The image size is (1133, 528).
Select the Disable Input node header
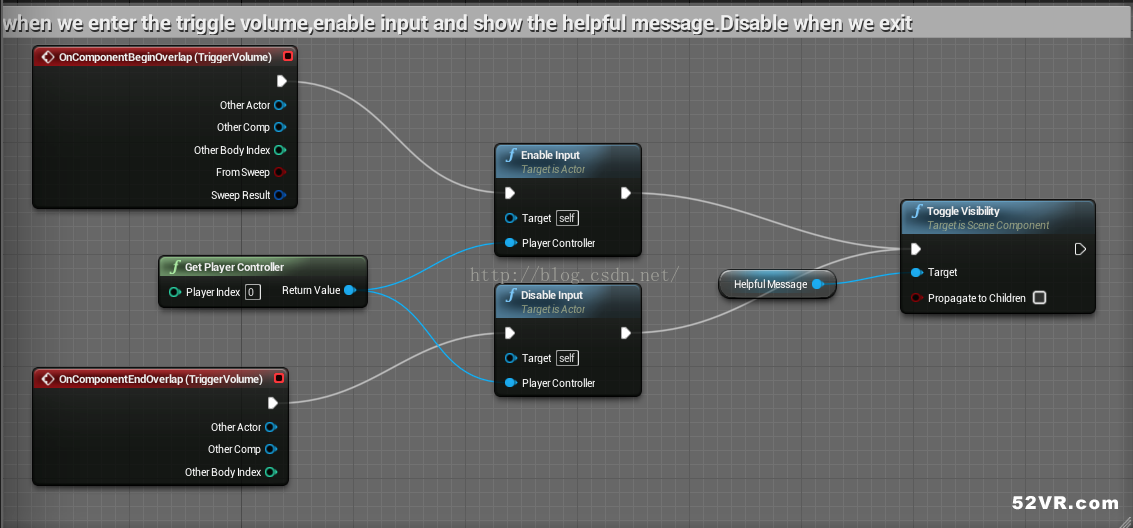point(550,295)
